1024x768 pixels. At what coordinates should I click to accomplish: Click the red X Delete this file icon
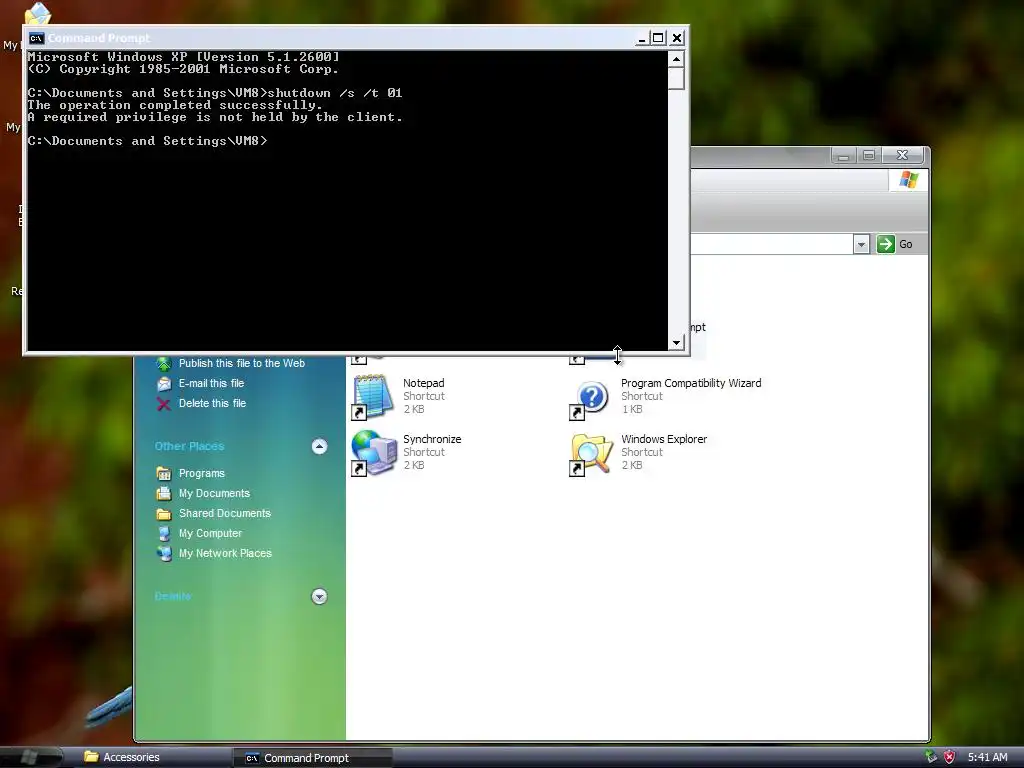pos(164,404)
